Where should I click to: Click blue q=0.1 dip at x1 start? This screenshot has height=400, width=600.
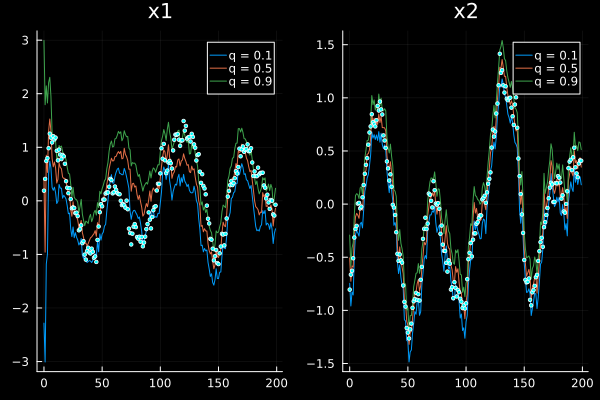point(45,360)
